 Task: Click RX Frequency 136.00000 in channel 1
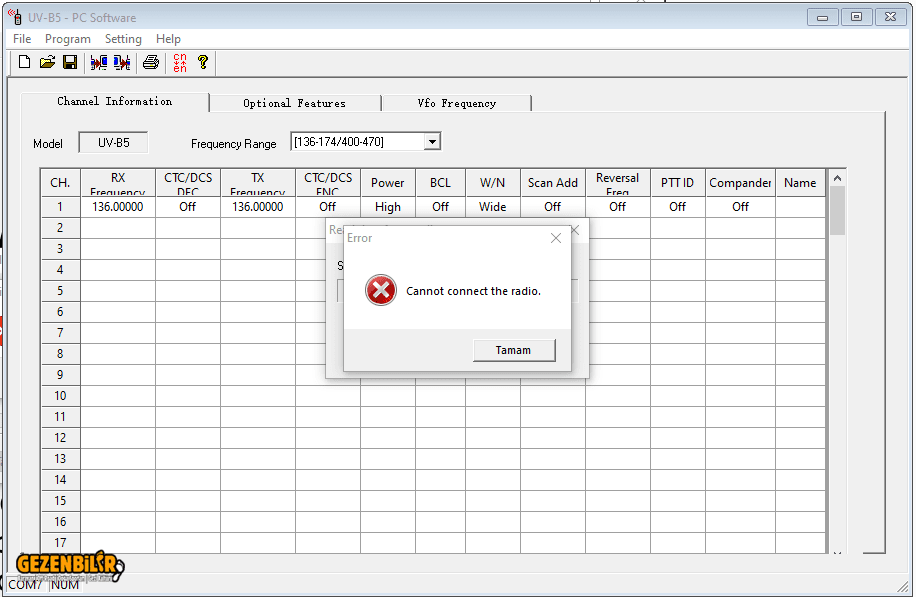tap(118, 207)
